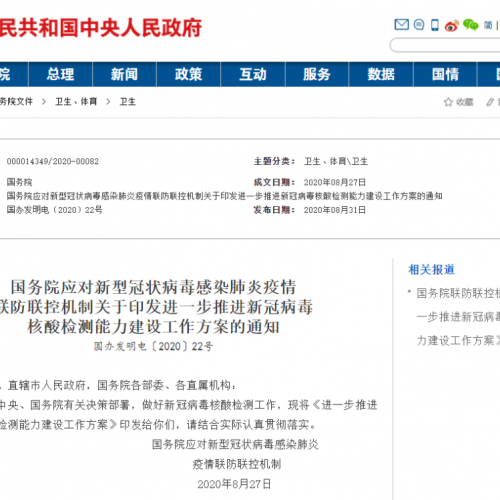Screen dimensions: 500x500
Task: Click signature line 疫情联防联控机制
Action: pyautogui.click(x=237, y=464)
